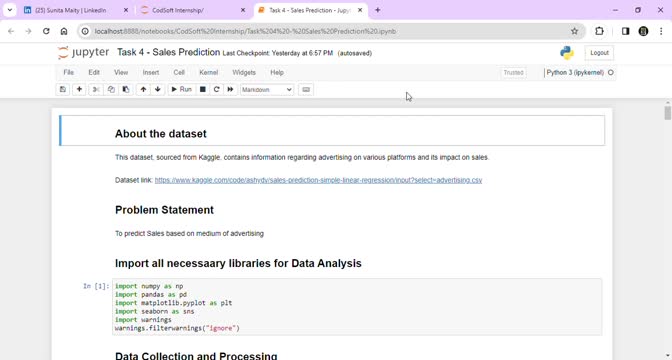The width and height of the screenshot is (672, 360).
Task: Save notebook with the floppy disk icon
Action: 63,90
